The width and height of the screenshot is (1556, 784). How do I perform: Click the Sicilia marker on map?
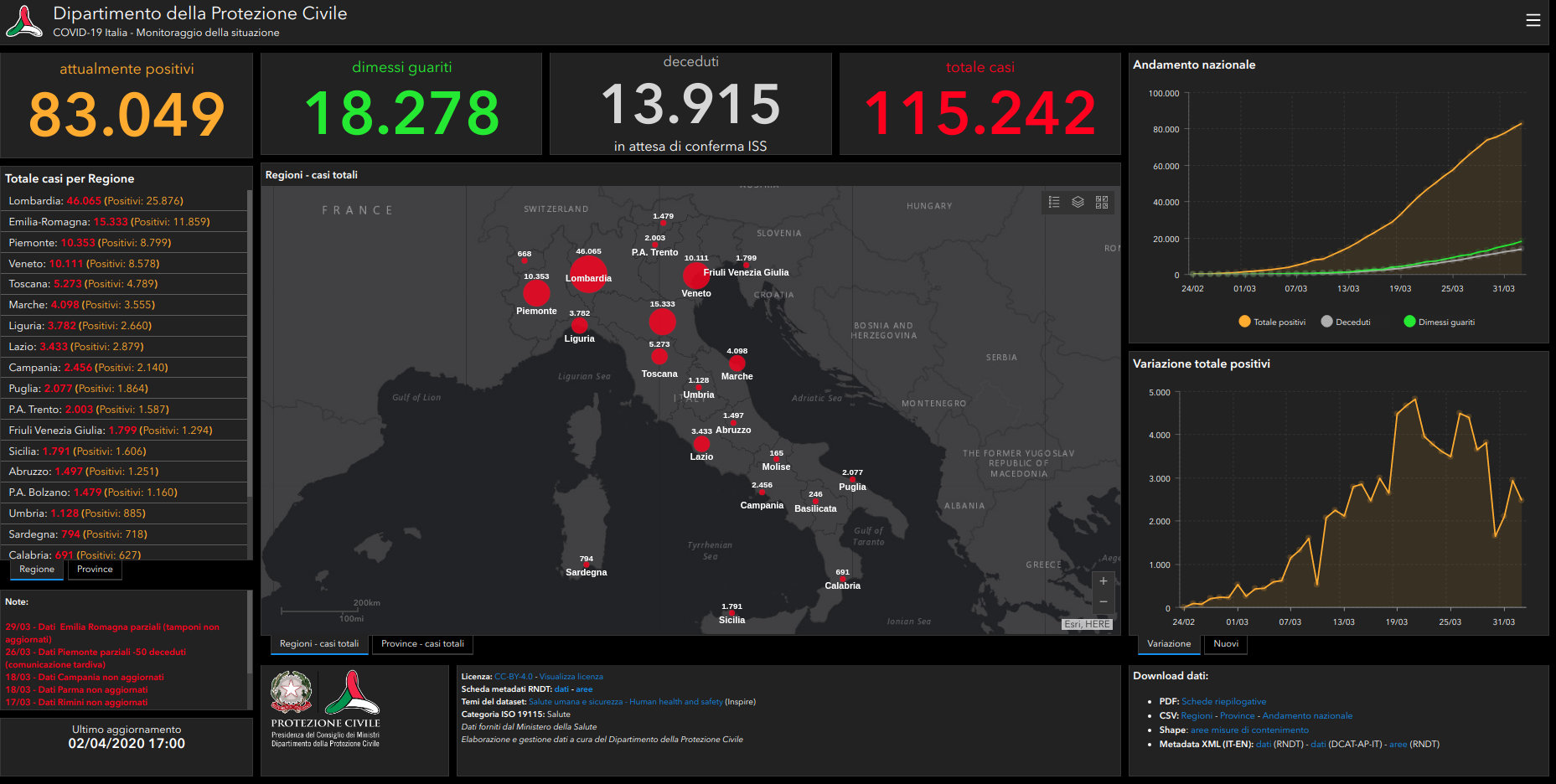[731, 613]
